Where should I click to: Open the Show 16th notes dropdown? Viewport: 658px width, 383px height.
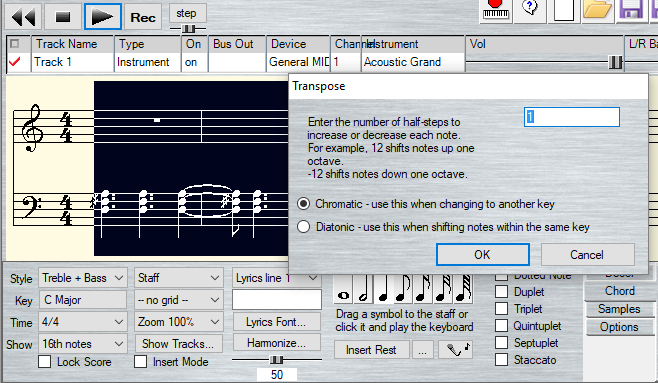pyautogui.click(x=83, y=344)
